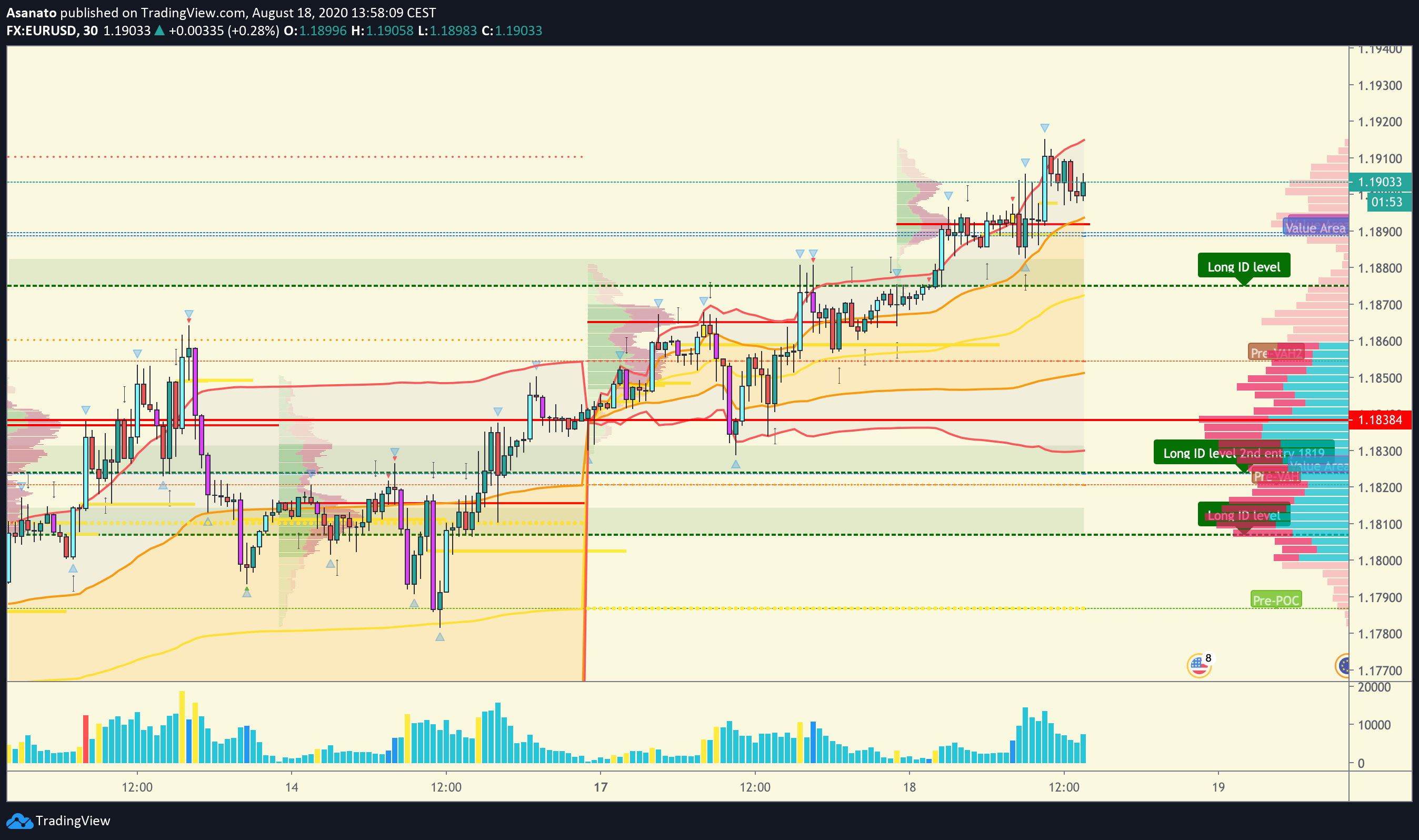Click the 1.17700 price axis label
The height and width of the screenshot is (840, 1419).
click(1380, 670)
